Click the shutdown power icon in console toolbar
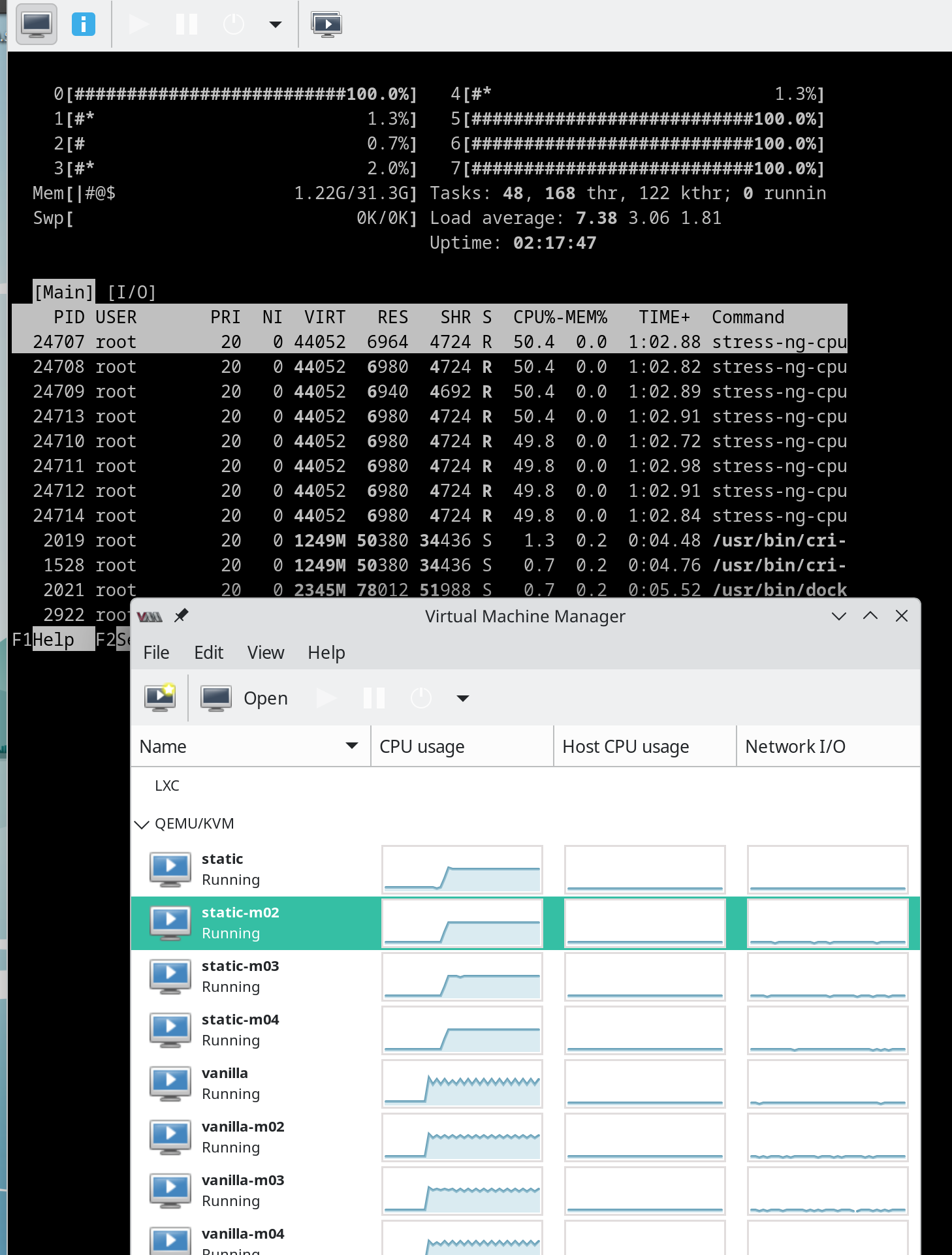 point(234,24)
